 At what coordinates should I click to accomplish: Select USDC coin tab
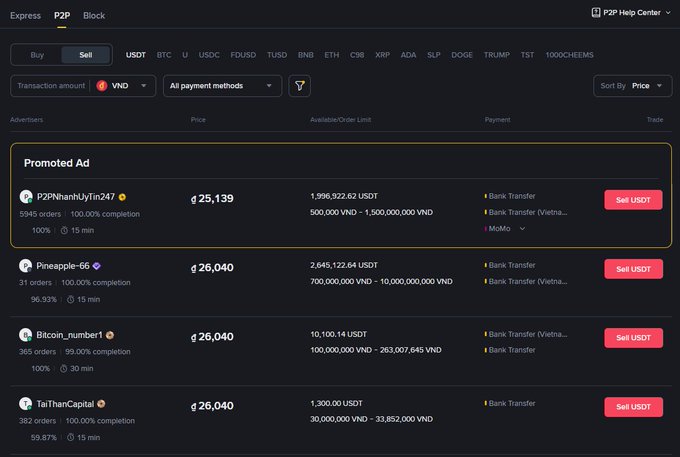tap(209, 55)
